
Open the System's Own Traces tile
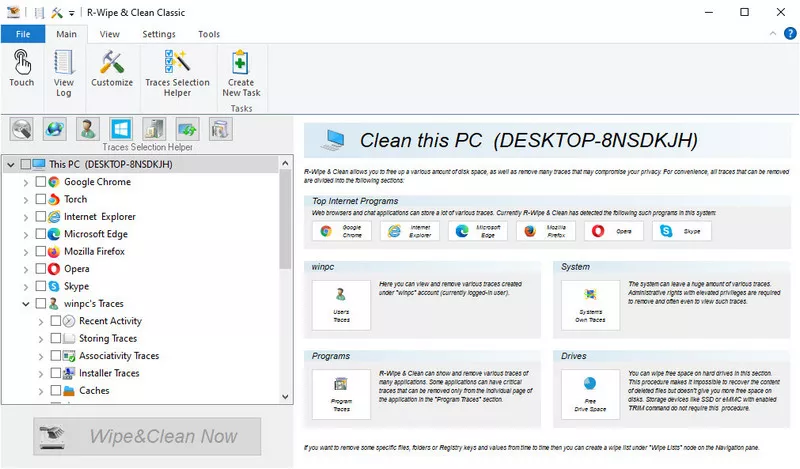pos(590,305)
